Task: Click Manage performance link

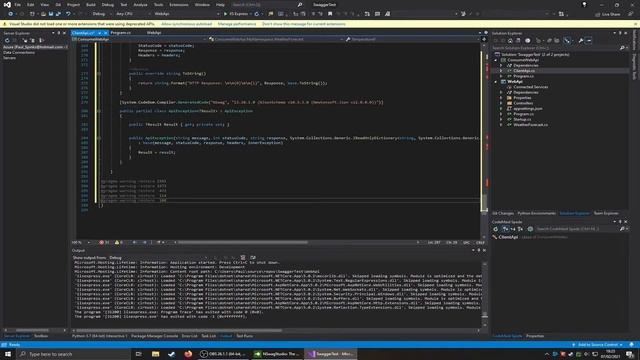Action: click(x=237, y=24)
